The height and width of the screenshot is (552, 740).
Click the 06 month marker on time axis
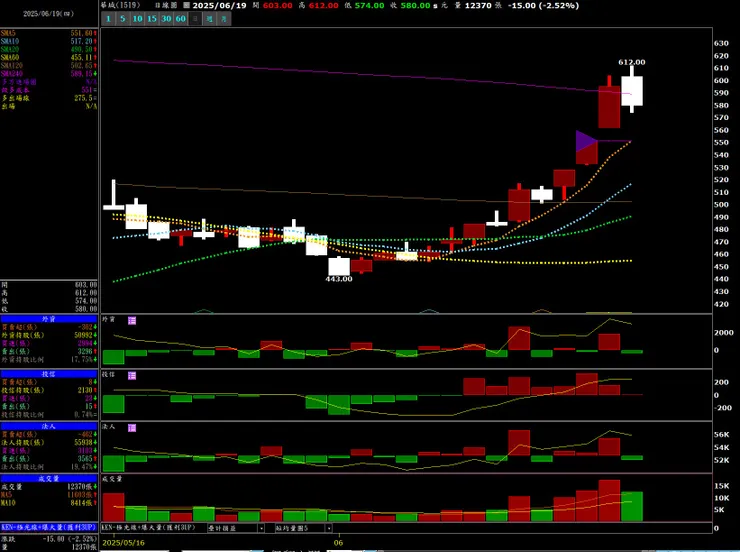pos(338,543)
